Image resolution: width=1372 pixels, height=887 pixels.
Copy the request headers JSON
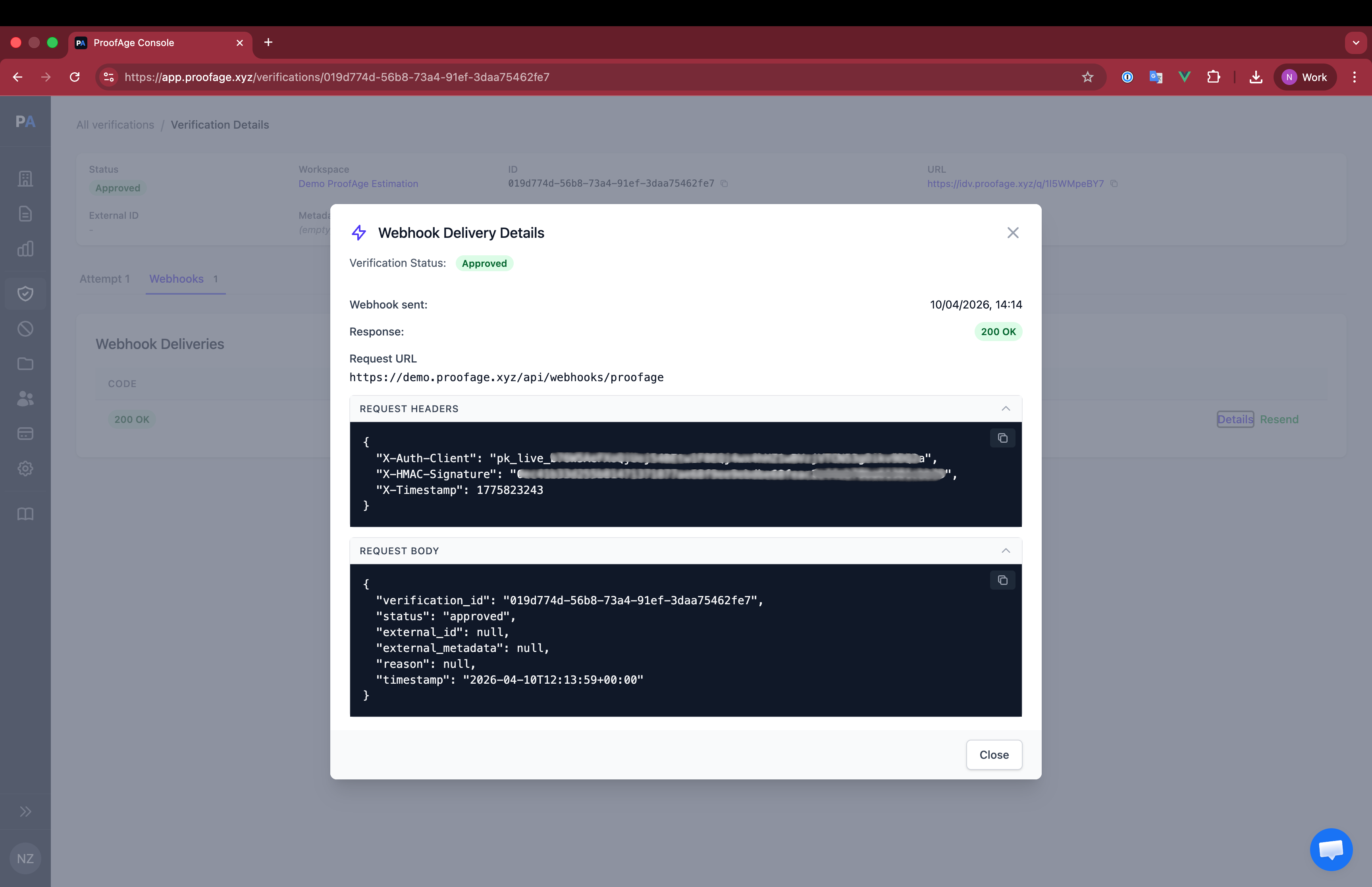click(1002, 438)
